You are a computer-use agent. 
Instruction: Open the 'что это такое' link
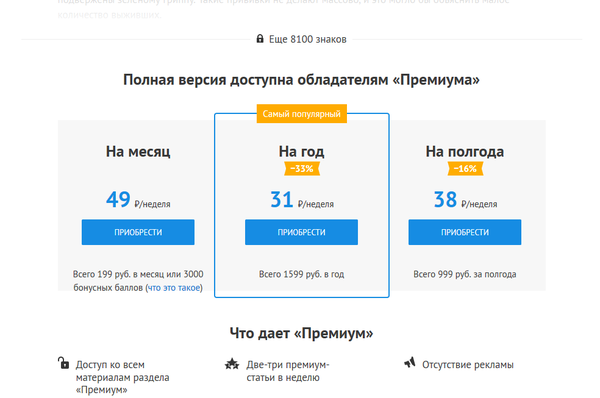pyautogui.click(x=174, y=288)
